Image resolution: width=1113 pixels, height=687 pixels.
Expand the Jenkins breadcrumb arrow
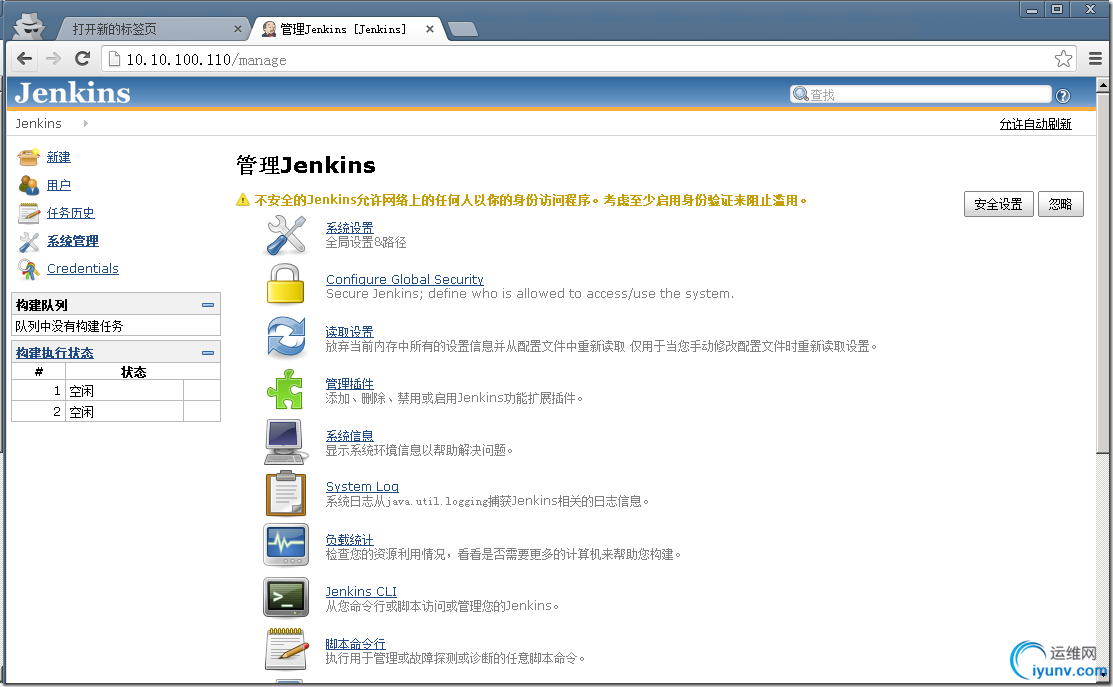[86, 123]
